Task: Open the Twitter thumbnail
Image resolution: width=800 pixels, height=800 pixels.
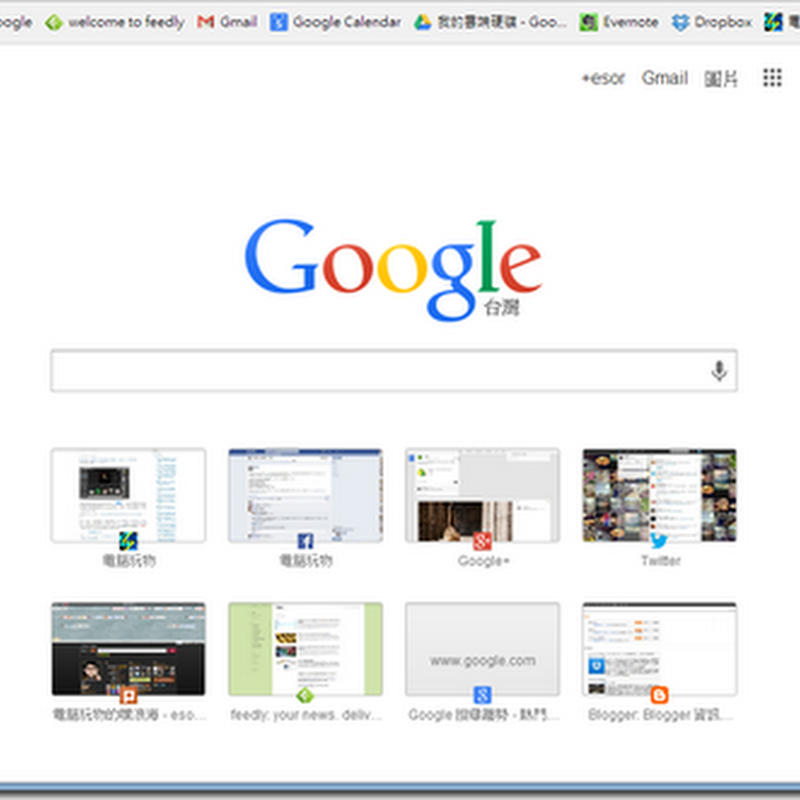Action: [659, 495]
